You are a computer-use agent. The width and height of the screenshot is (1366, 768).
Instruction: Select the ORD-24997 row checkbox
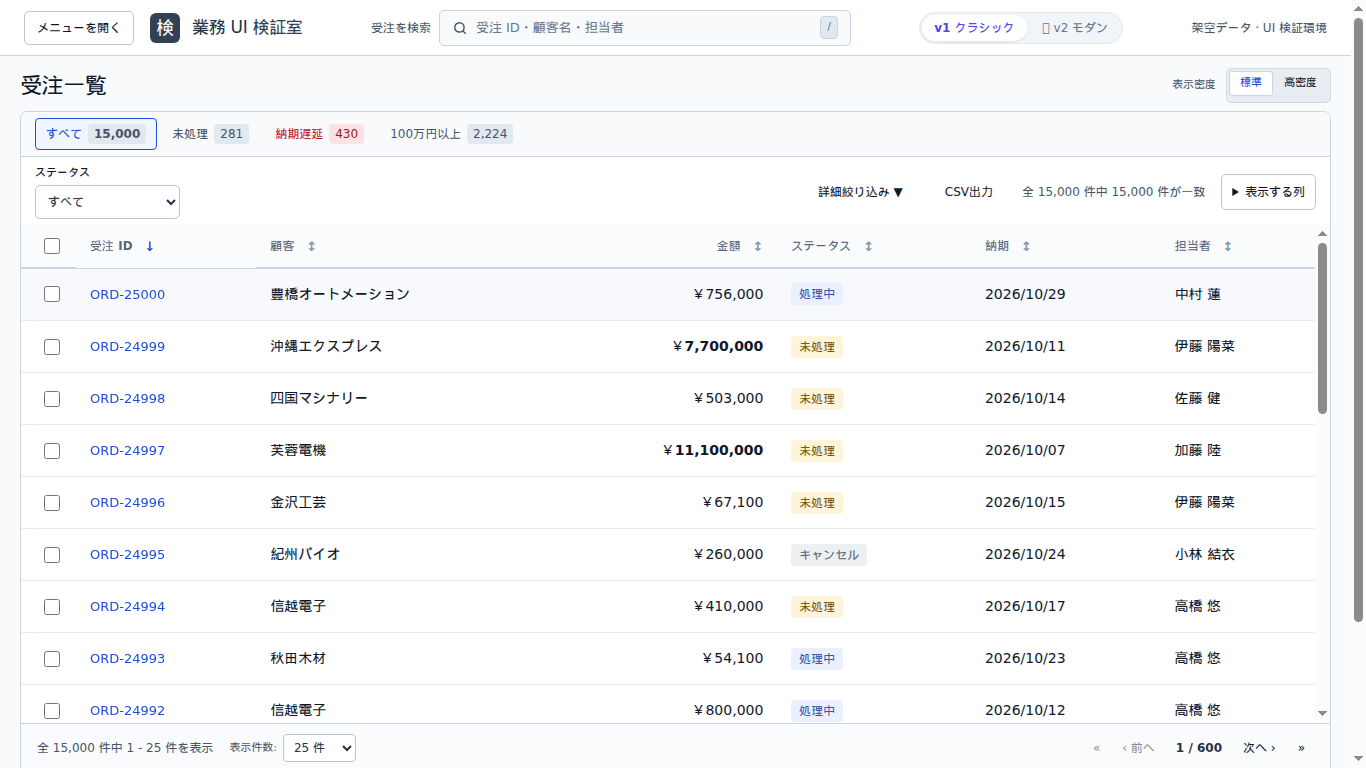point(52,450)
